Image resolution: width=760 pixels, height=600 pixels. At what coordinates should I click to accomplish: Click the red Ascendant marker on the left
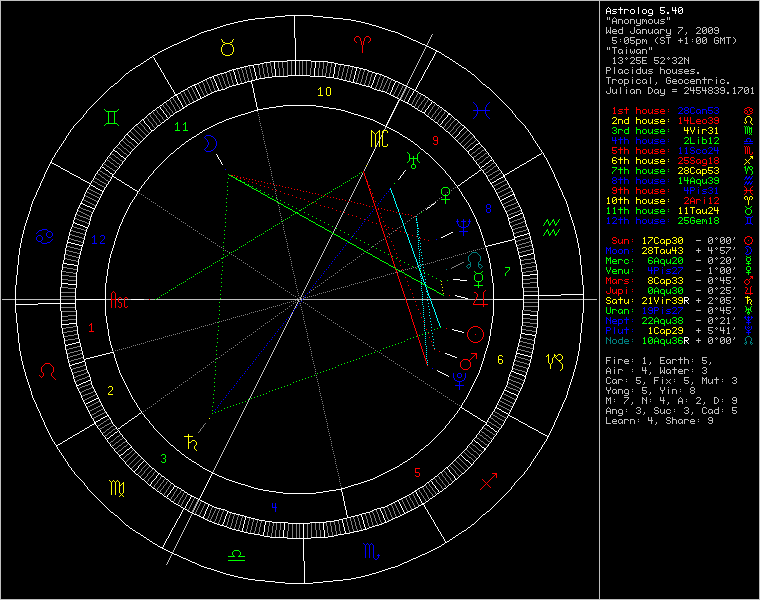(119, 299)
